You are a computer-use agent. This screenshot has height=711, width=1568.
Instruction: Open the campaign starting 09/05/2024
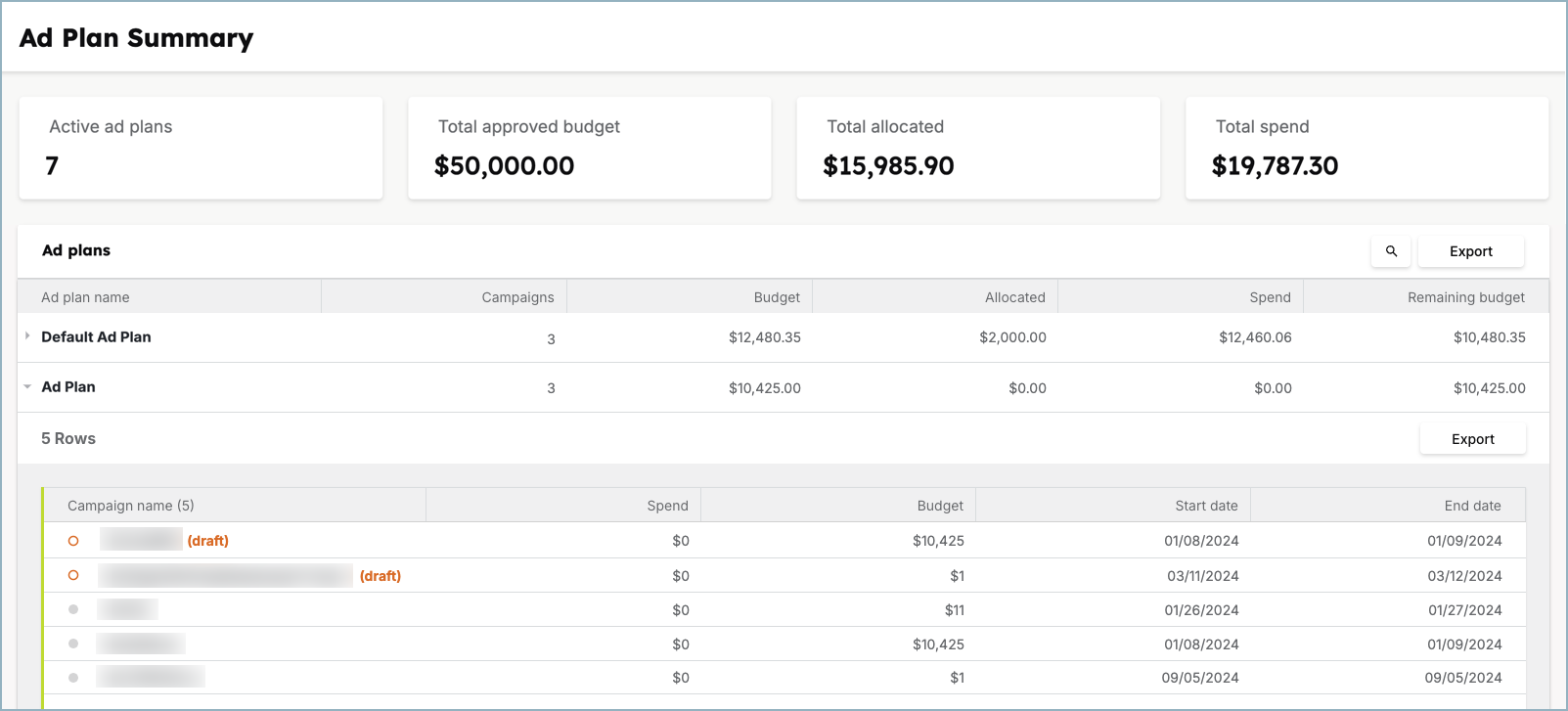click(x=151, y=677)
